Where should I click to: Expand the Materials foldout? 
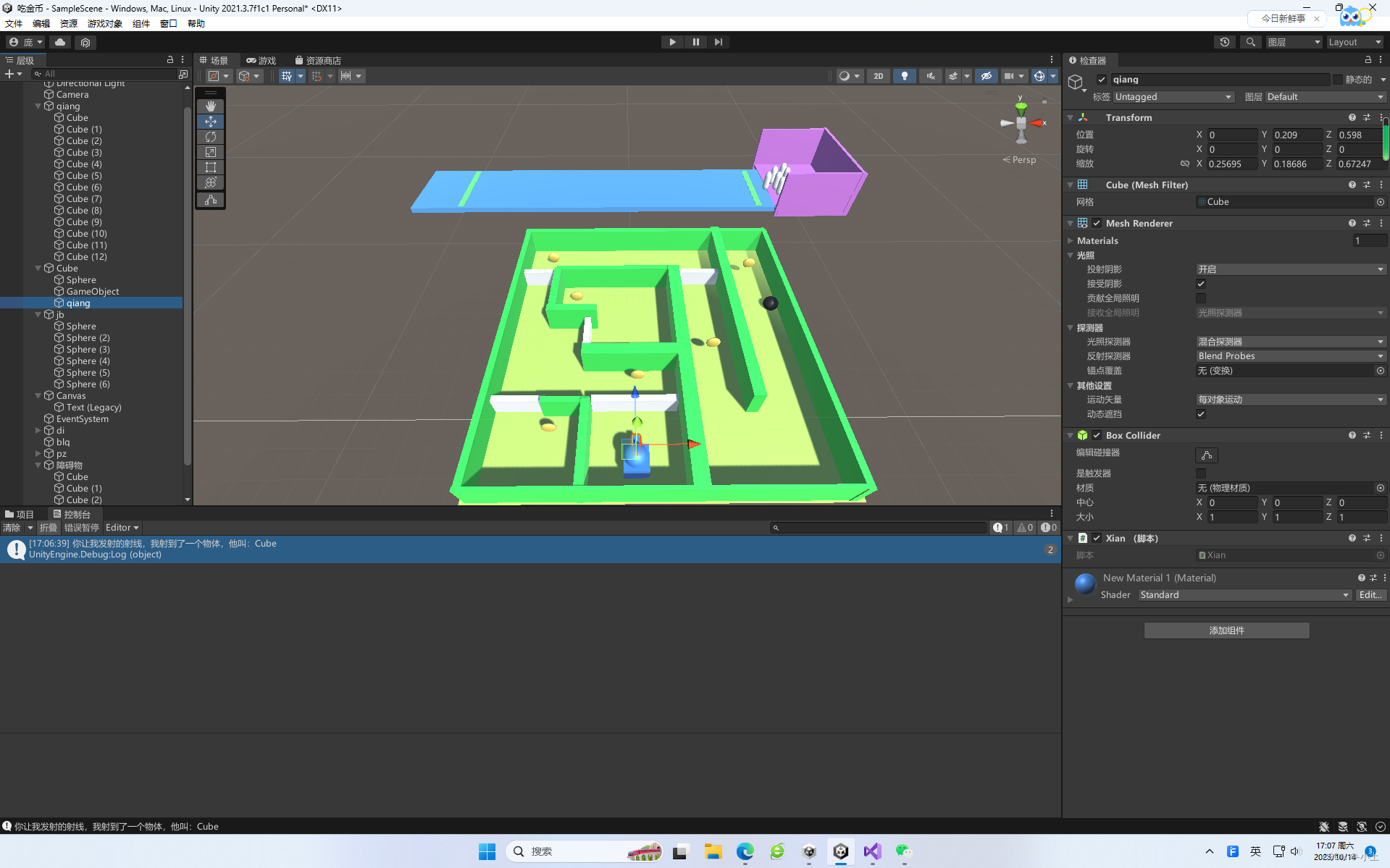click(1070, 241)
